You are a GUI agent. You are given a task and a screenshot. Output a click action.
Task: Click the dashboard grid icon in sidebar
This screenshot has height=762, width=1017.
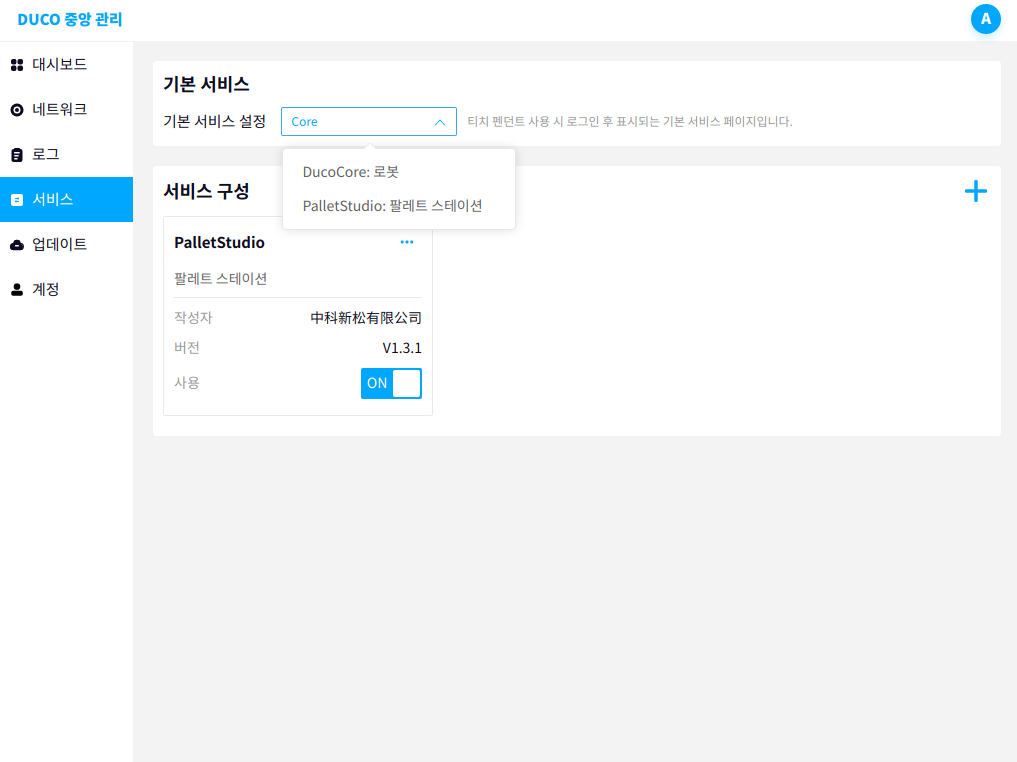[x=17, y=65]
